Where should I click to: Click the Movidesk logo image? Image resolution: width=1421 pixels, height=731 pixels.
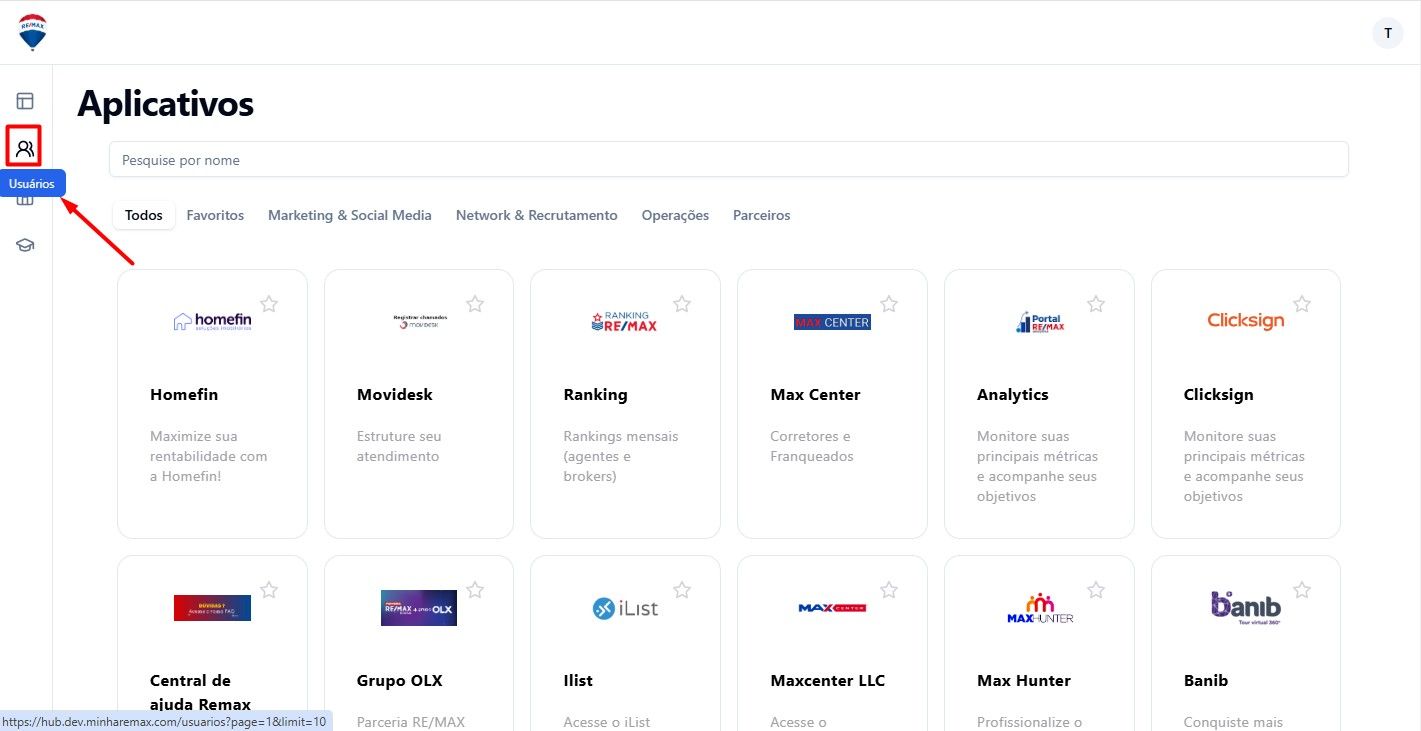[419, 321]
